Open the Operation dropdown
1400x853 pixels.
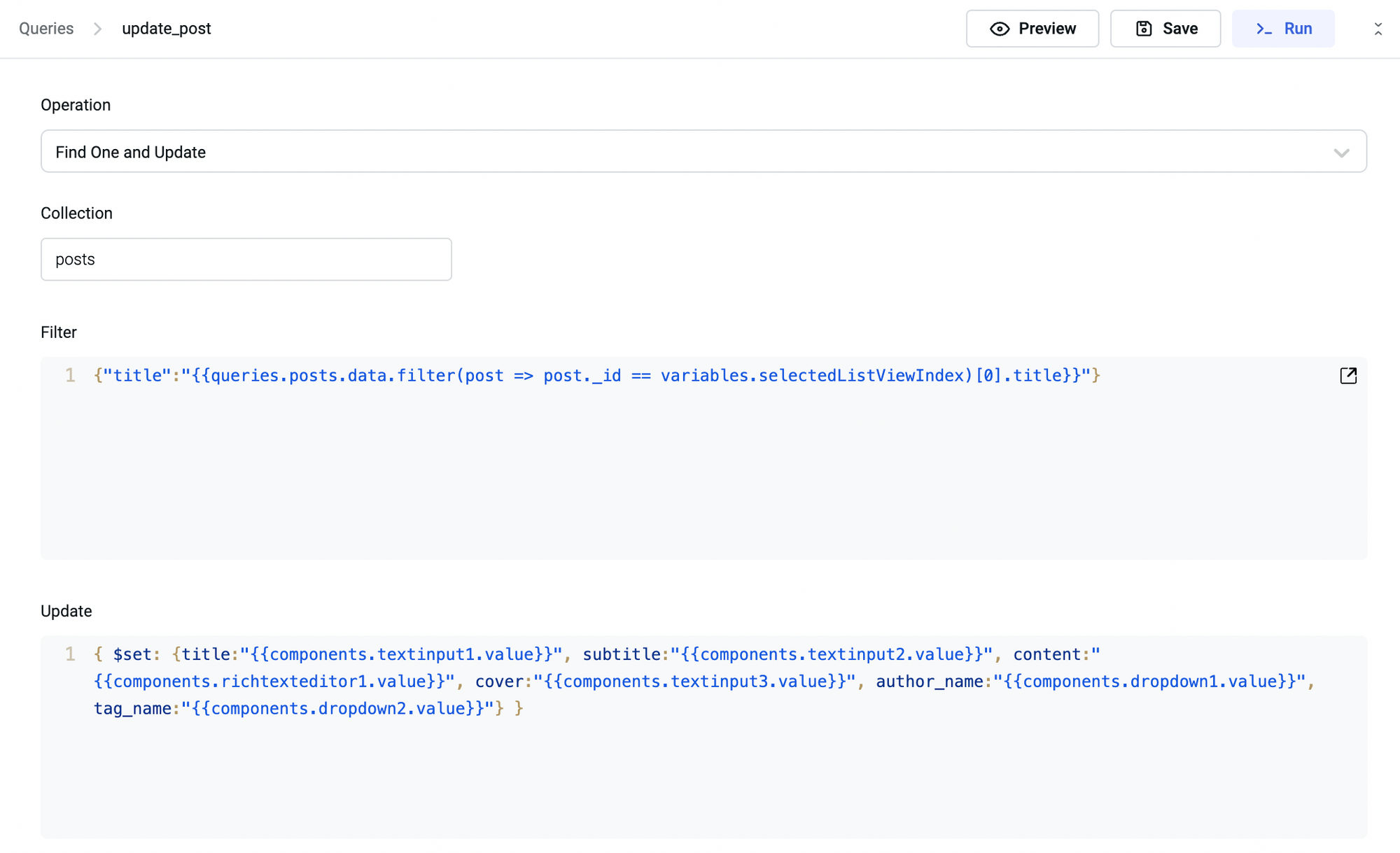click(x=703, y=152)
